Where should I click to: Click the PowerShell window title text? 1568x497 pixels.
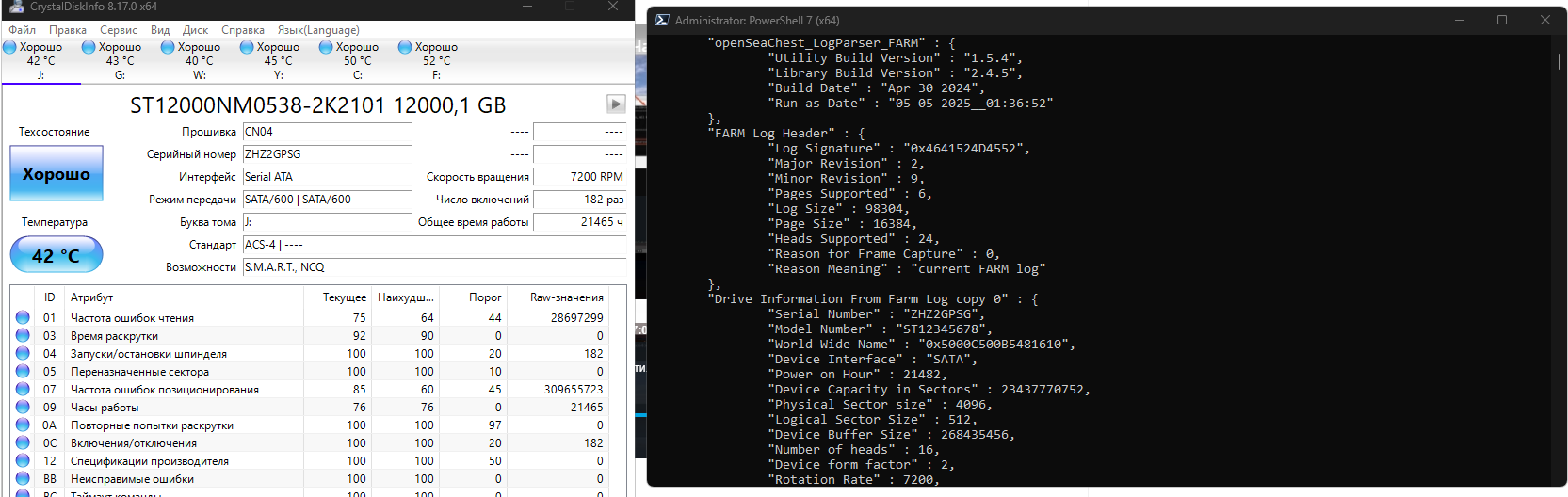[757, 20]
